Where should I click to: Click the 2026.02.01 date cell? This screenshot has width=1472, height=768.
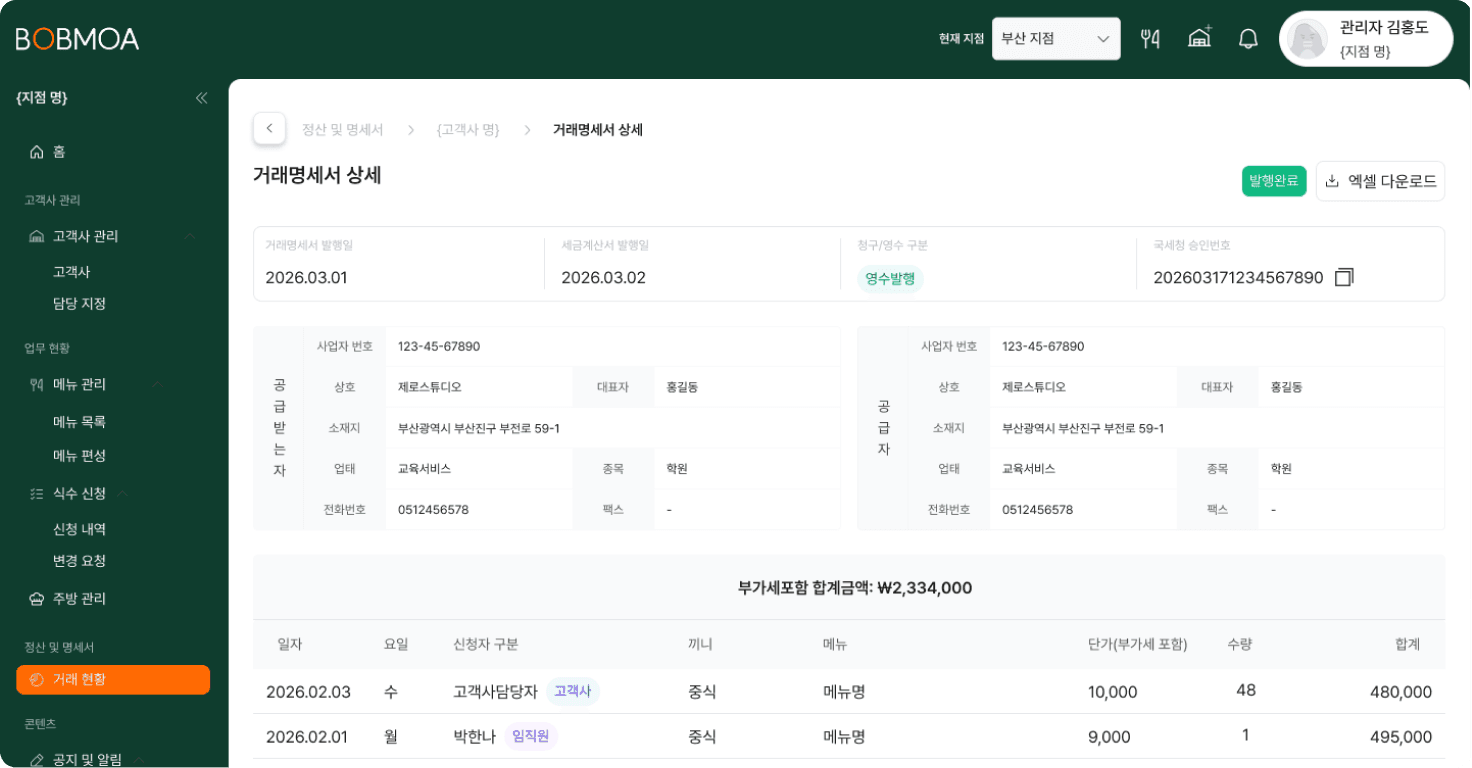pyautogui.click(x=307, y=737)
